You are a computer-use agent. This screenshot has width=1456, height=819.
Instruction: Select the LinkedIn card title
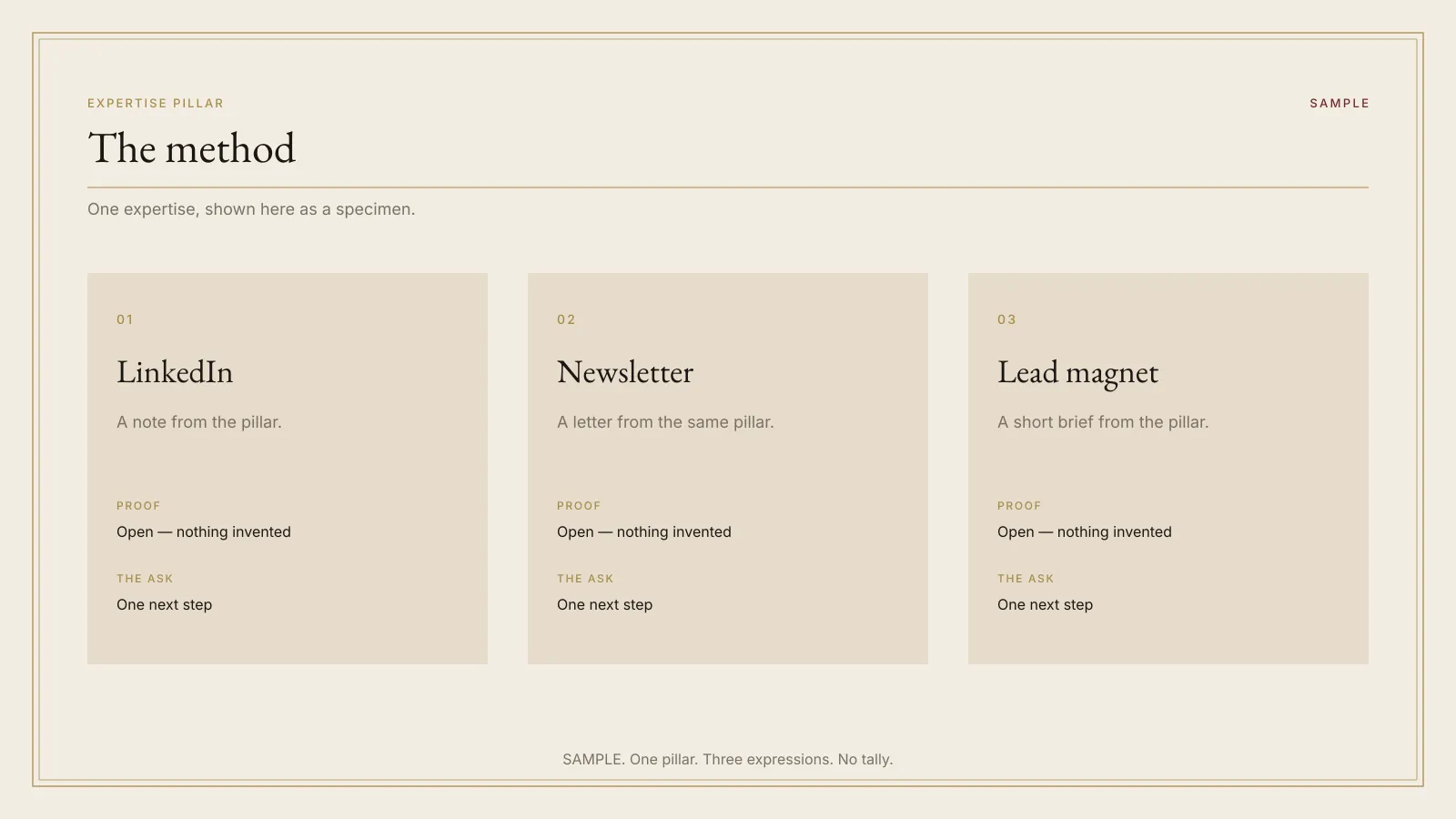point(175,372)
